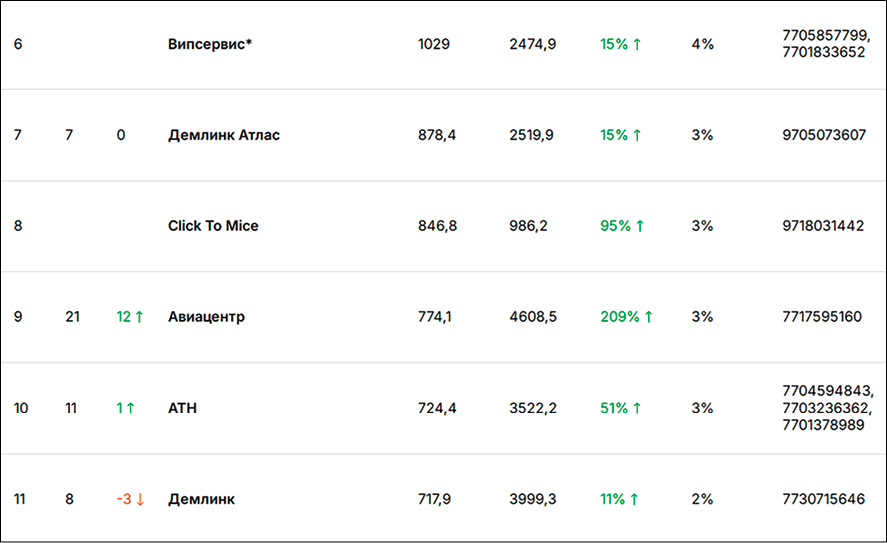
Task: Click the arrow in Випсервис 15% growth cell
Action: pyautogui.click(x=637, y=44)
